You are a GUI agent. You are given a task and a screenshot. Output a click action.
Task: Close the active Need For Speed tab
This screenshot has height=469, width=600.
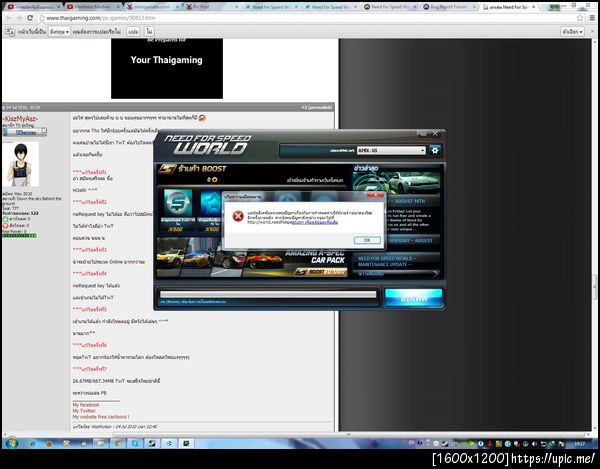pyautogui.click(x=533, y=7)
